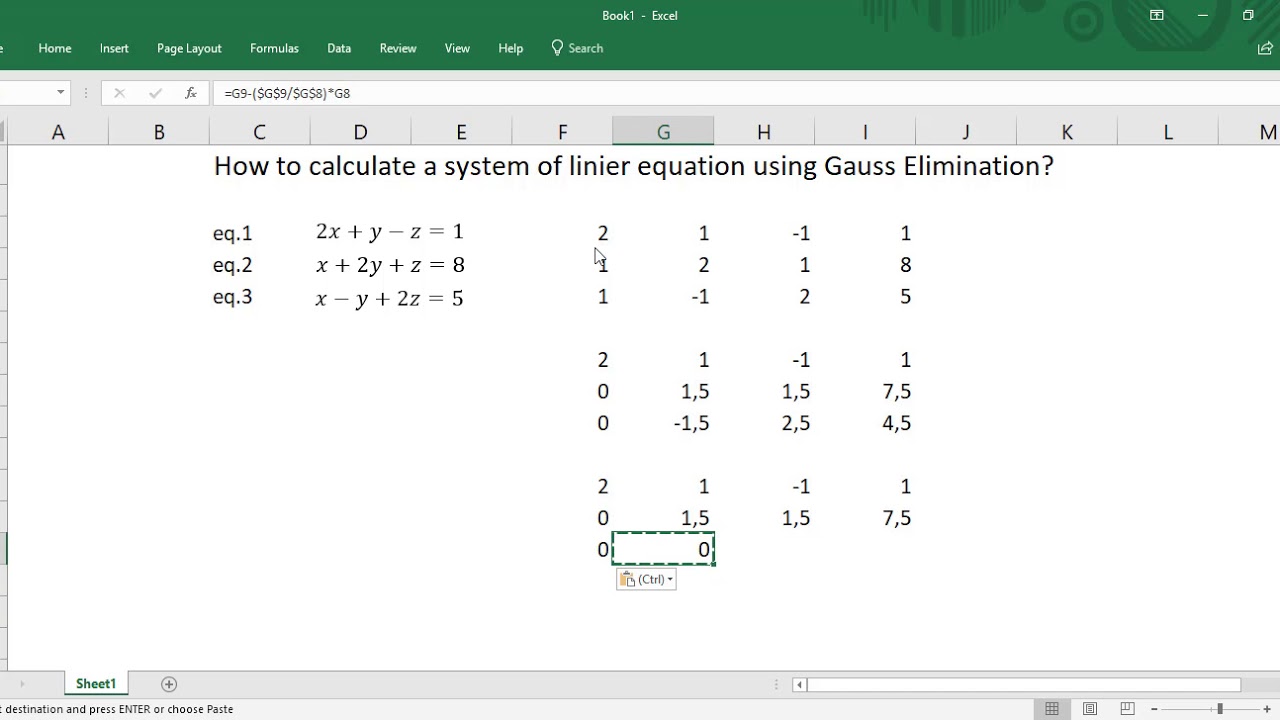Image resolution: width=1280 pixels, height=720 pixels.
Task: Click the Share icon in ribbon corner
Action: (x=1265, y=48)
